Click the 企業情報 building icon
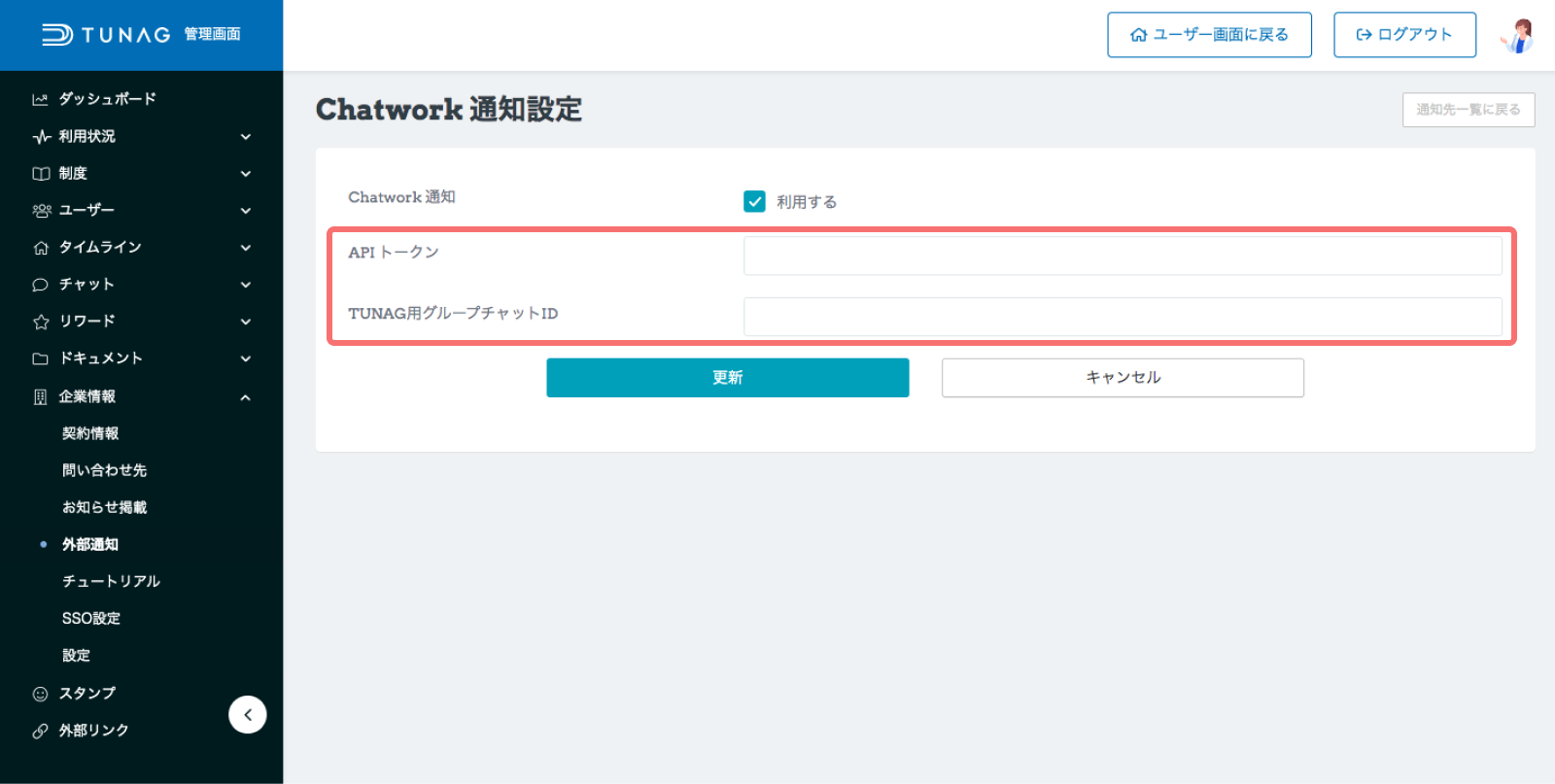Viewport: 1555px width, 784px height. (x=40, y=396)
